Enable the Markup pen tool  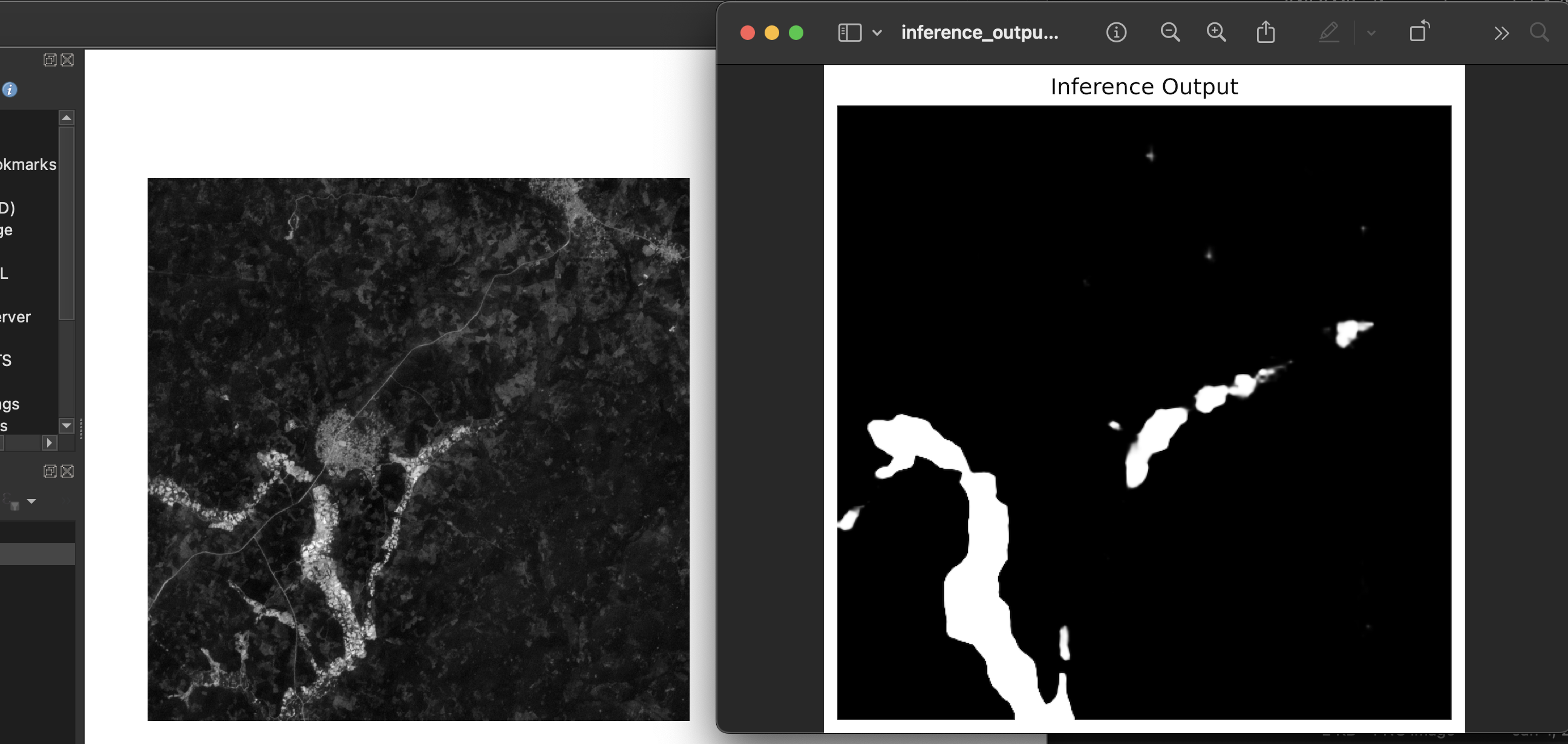1328,32
